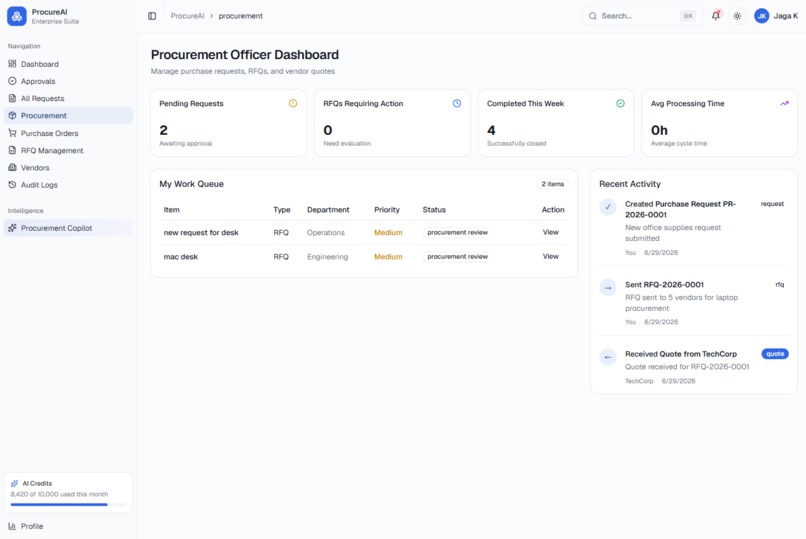This screenshot has width=806, height=539.
Task: Navigate to Vendors
Action: pyautogui.click(x=68, y=168)
